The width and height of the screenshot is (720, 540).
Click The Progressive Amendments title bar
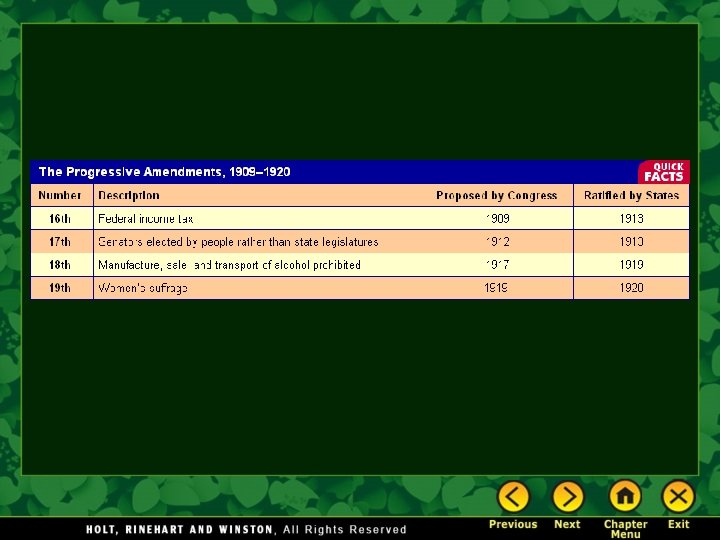334,172
